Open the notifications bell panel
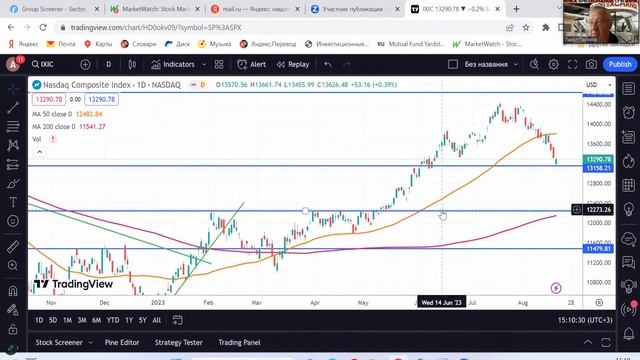The height and width of the screenshot is (360, 640). pyautogui.click(x=629, y=334)
